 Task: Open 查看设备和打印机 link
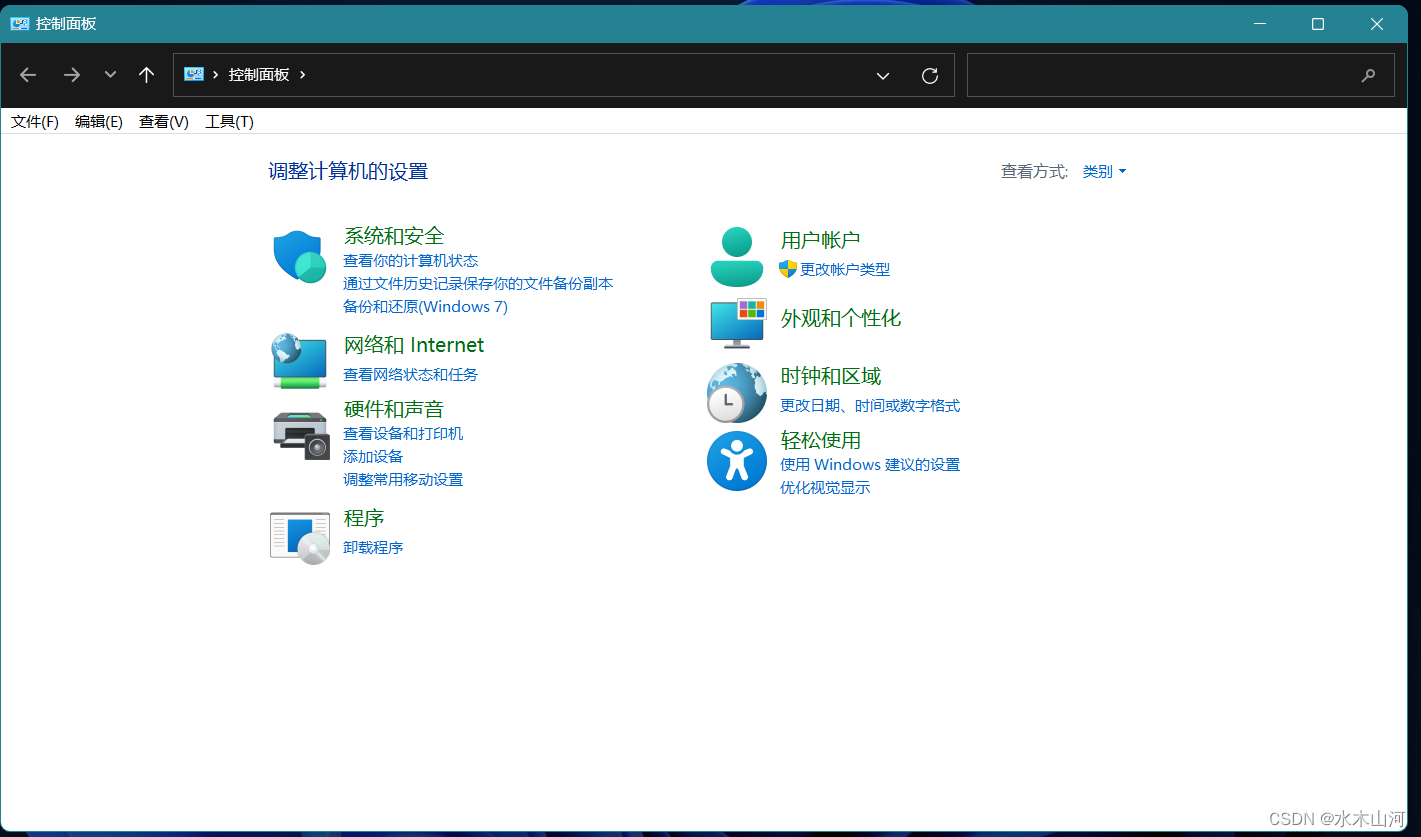pos(403,433)
